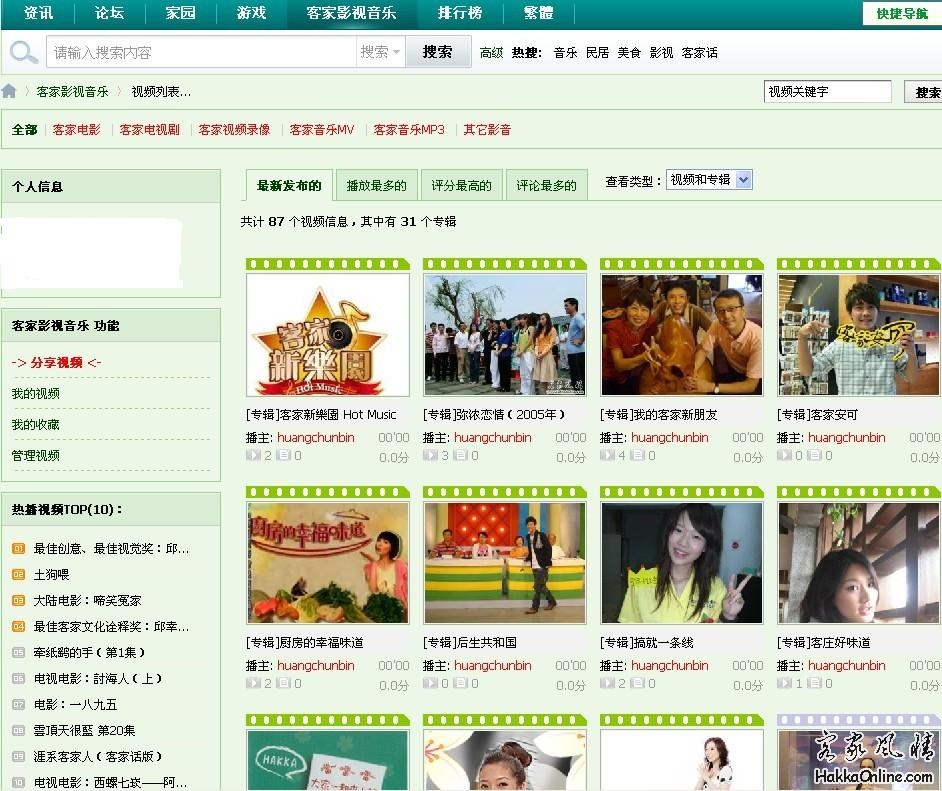
Task: Click the orange 01 rank badge
Action: pos(18,549)
